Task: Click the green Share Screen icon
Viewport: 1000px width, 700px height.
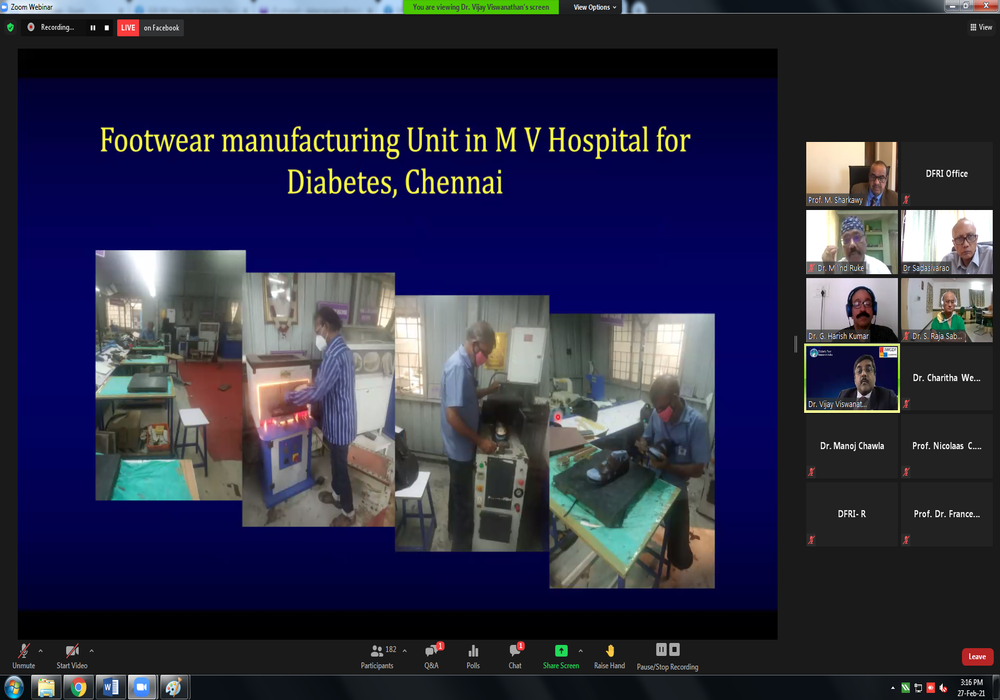Action: [x=561, y=651]
